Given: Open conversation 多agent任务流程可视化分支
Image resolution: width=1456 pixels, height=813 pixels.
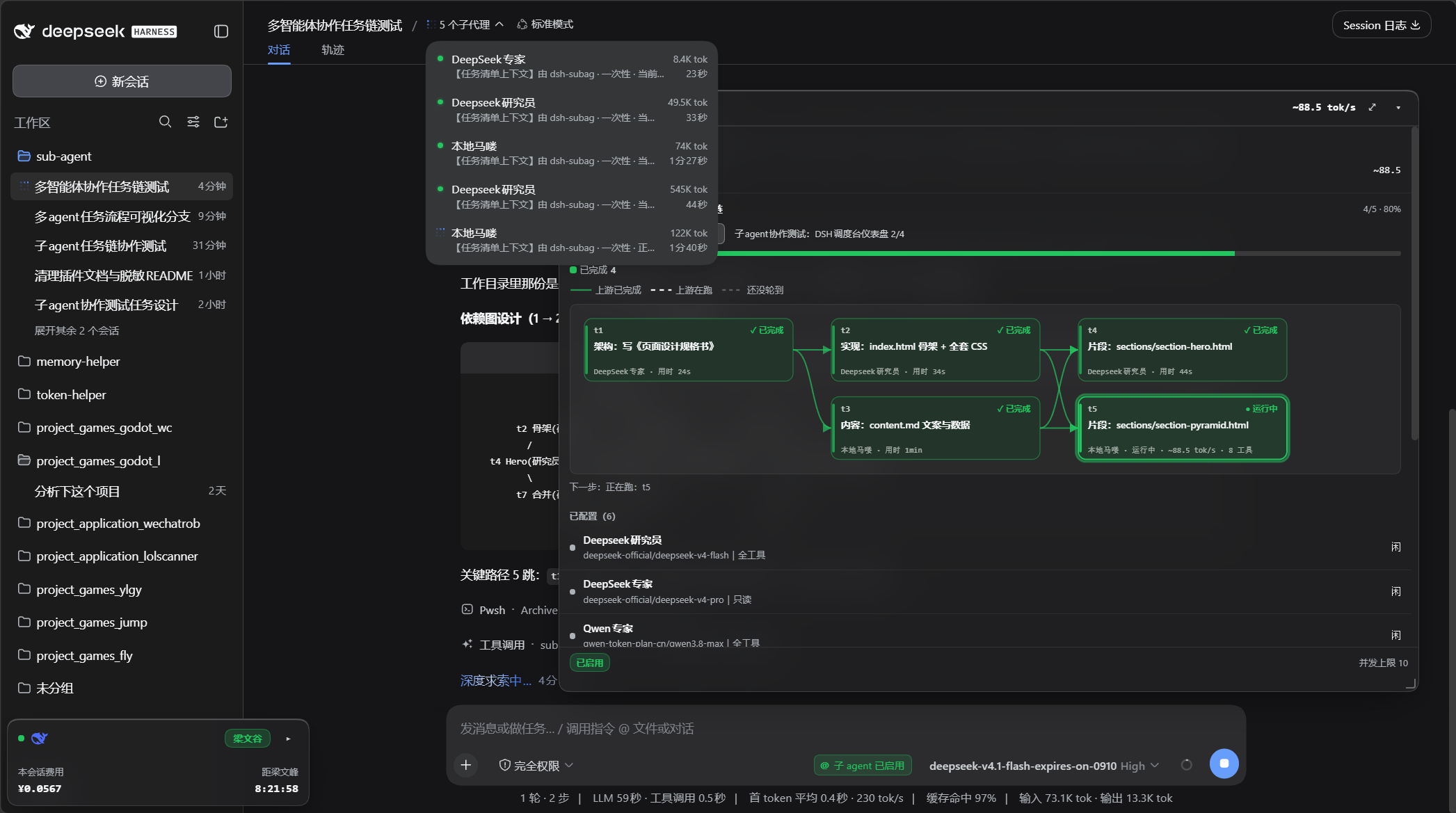Looking at the screenshot, I should pos(122,216).
